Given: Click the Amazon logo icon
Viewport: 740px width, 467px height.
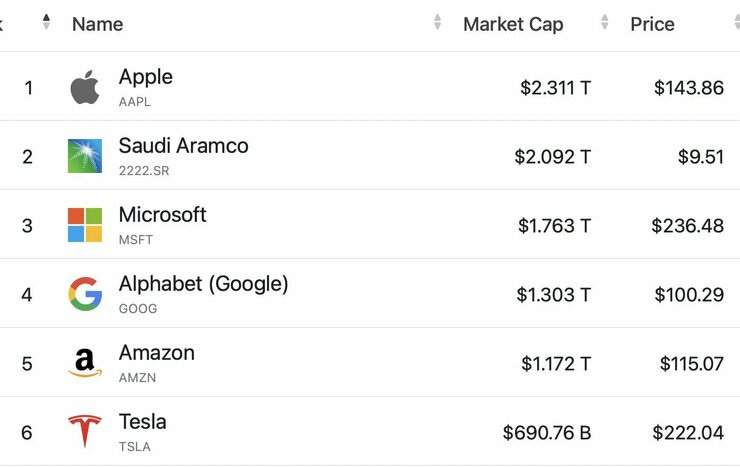Looking at the screenshot, I should [85, 363].
